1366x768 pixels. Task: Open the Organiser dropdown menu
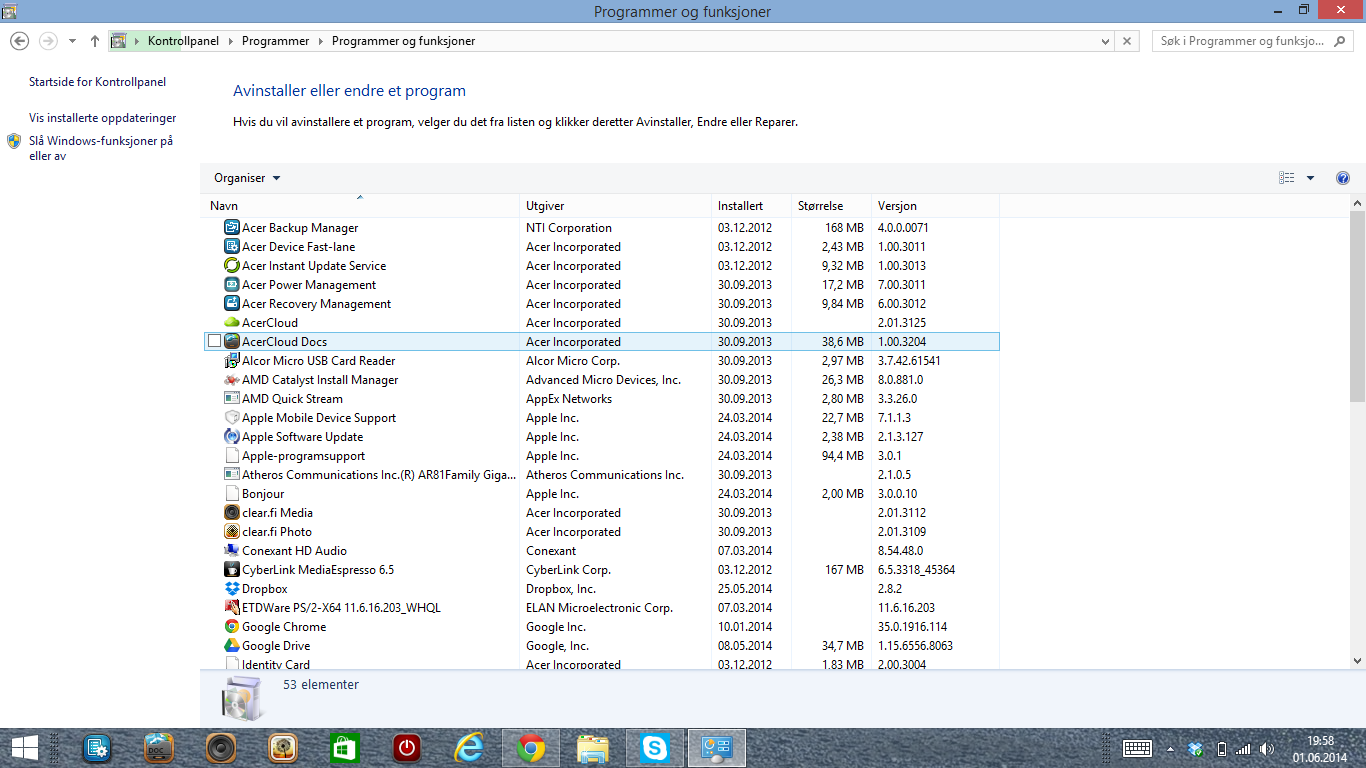[x=247, y=178]
